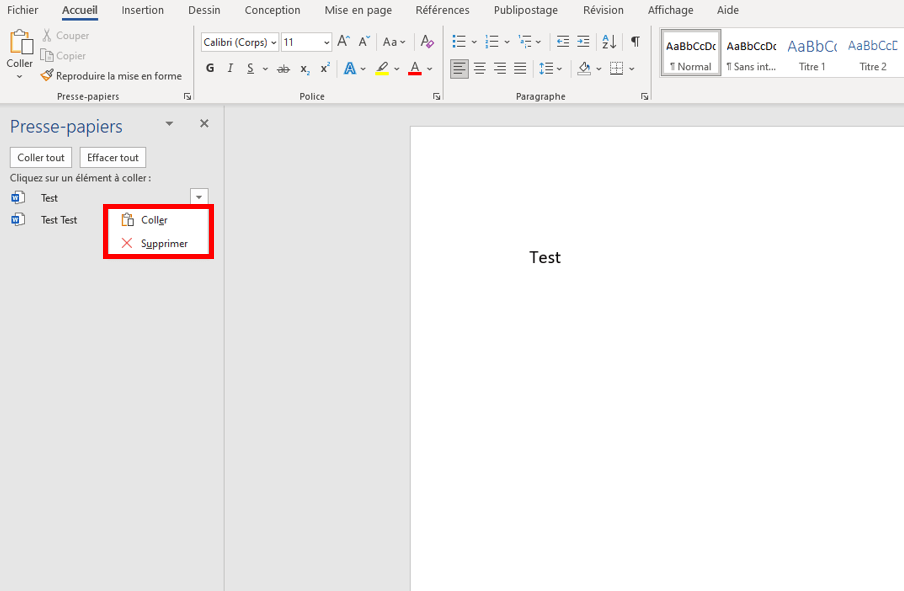
Task: Open the change case Aa menu
Action: pyautogui.click(x=394, y=42)
